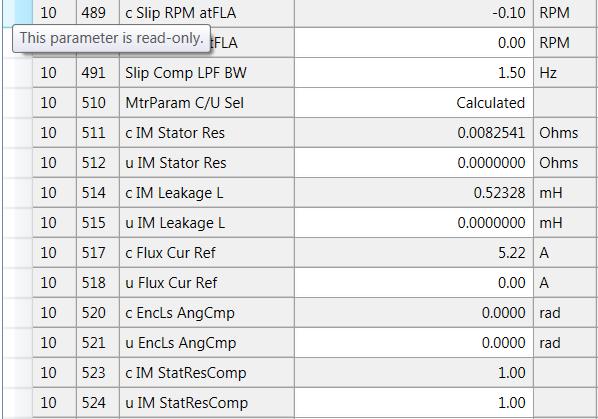Screen dimensions: 598x419
Task: Click parameter number 523
Action: tap(93, 373)
